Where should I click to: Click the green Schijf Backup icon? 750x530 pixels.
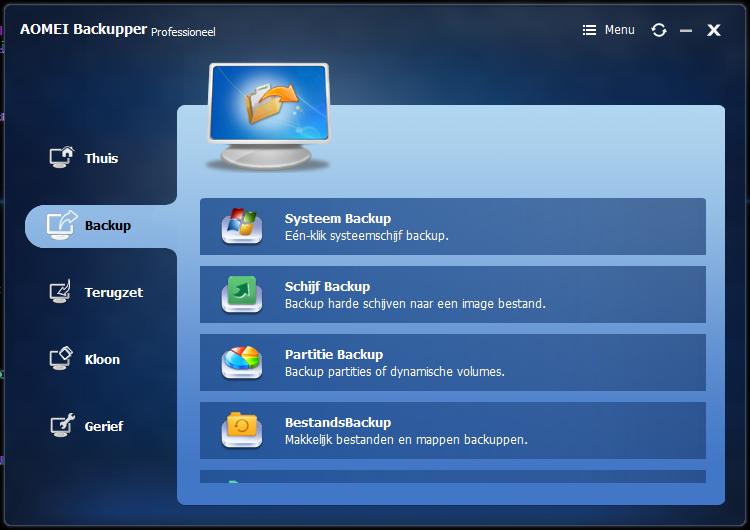coord(242,294)
